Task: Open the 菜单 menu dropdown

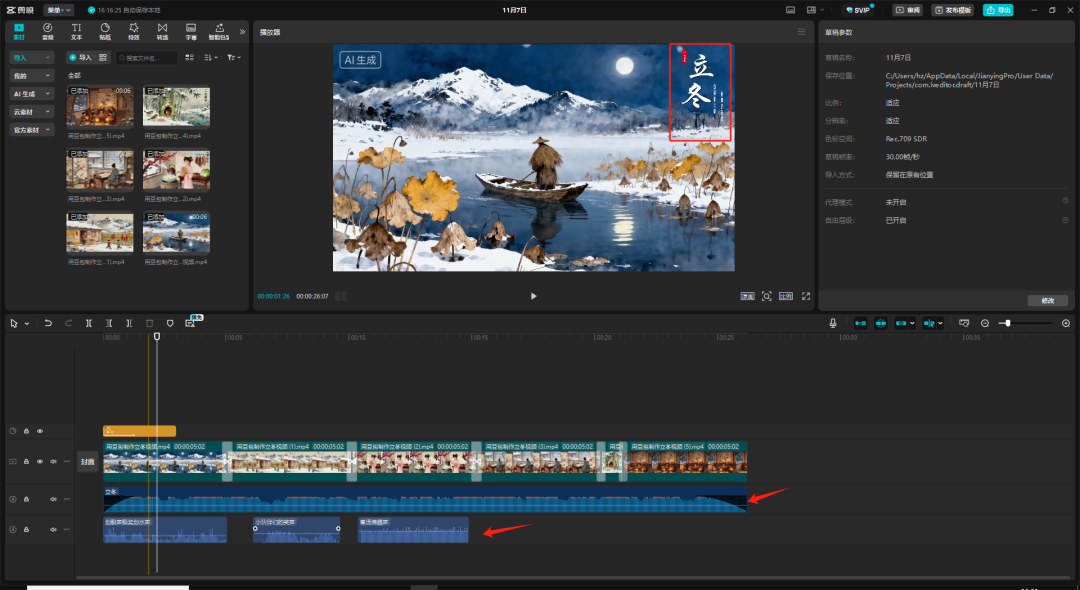Action: click(x=58, y=10)
